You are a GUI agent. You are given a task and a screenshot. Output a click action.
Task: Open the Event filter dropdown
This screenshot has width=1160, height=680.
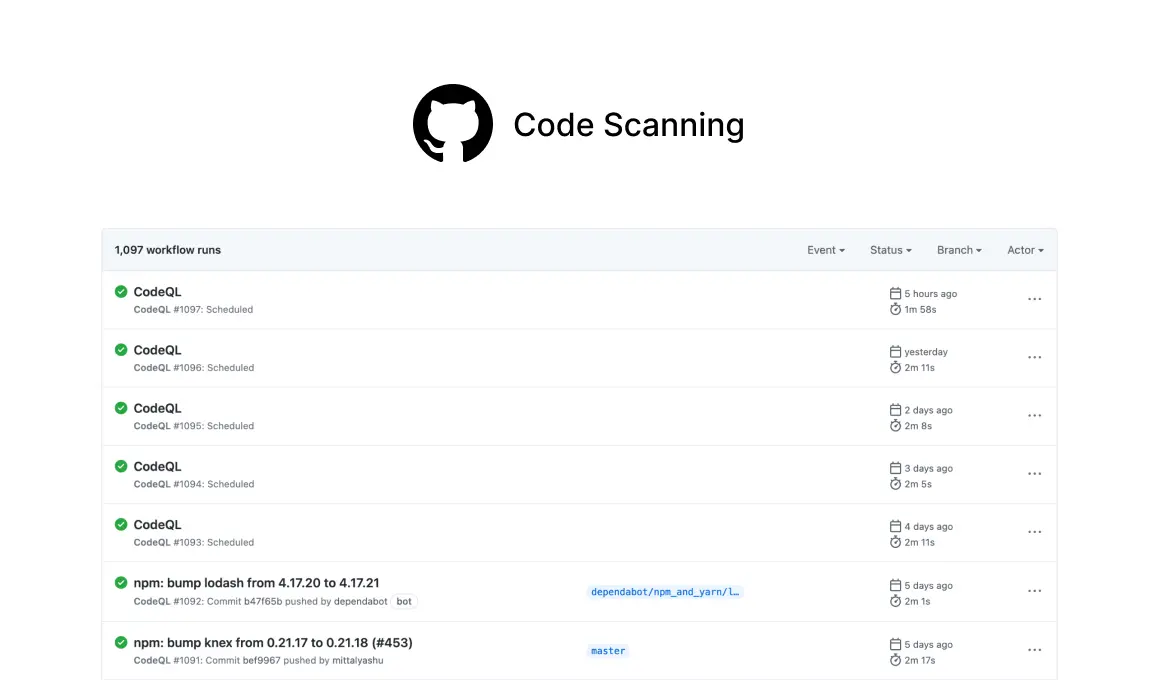[x=825, y=250]
